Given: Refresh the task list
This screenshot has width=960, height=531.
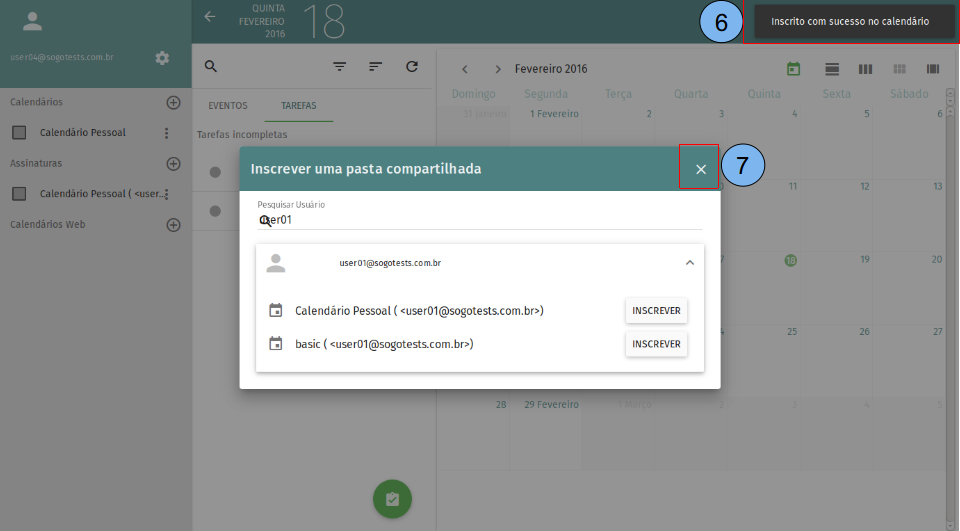Looking at the screenshot, I should point(412,67).
